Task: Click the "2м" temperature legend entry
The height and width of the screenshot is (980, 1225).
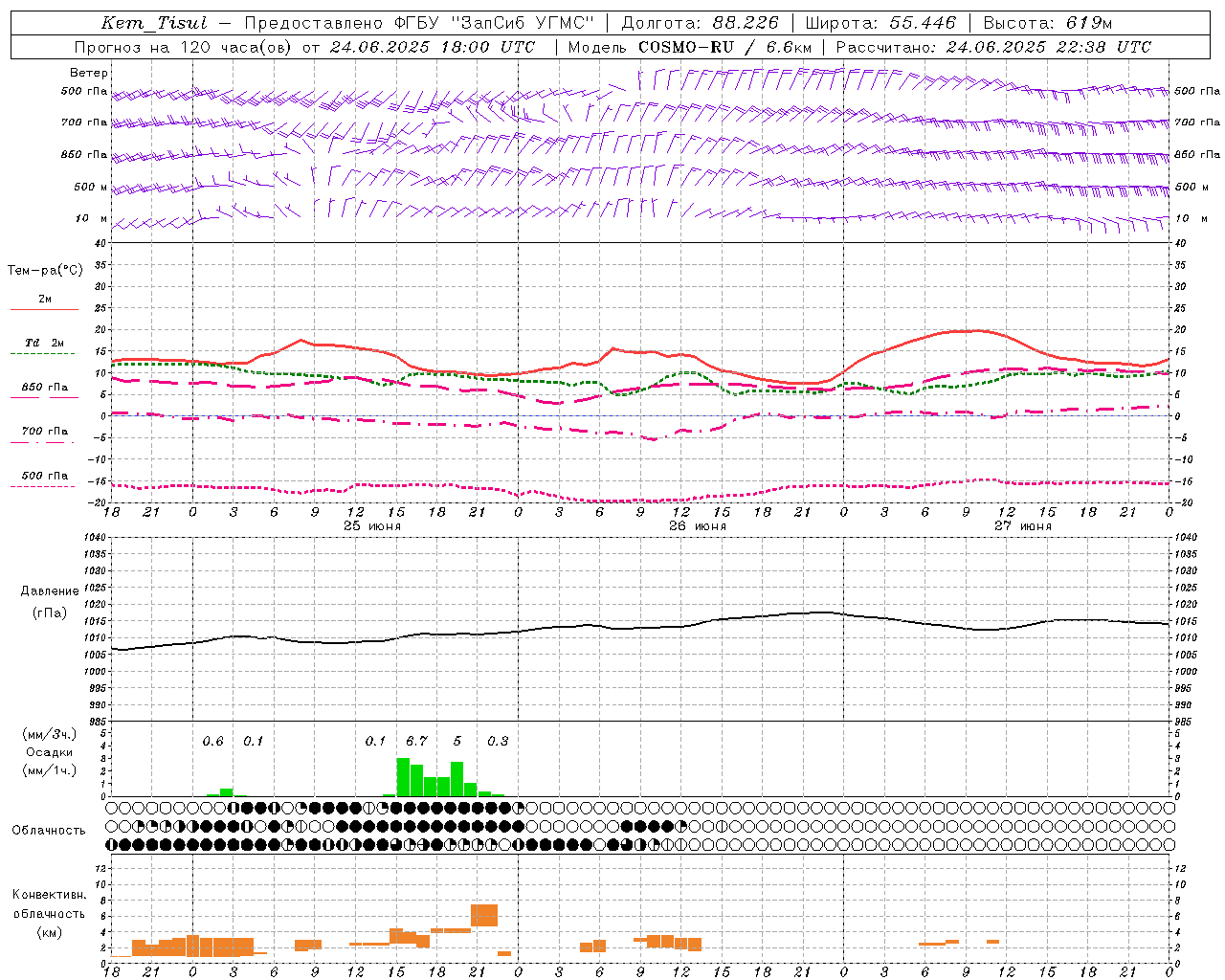Action: tap(45, 300)
